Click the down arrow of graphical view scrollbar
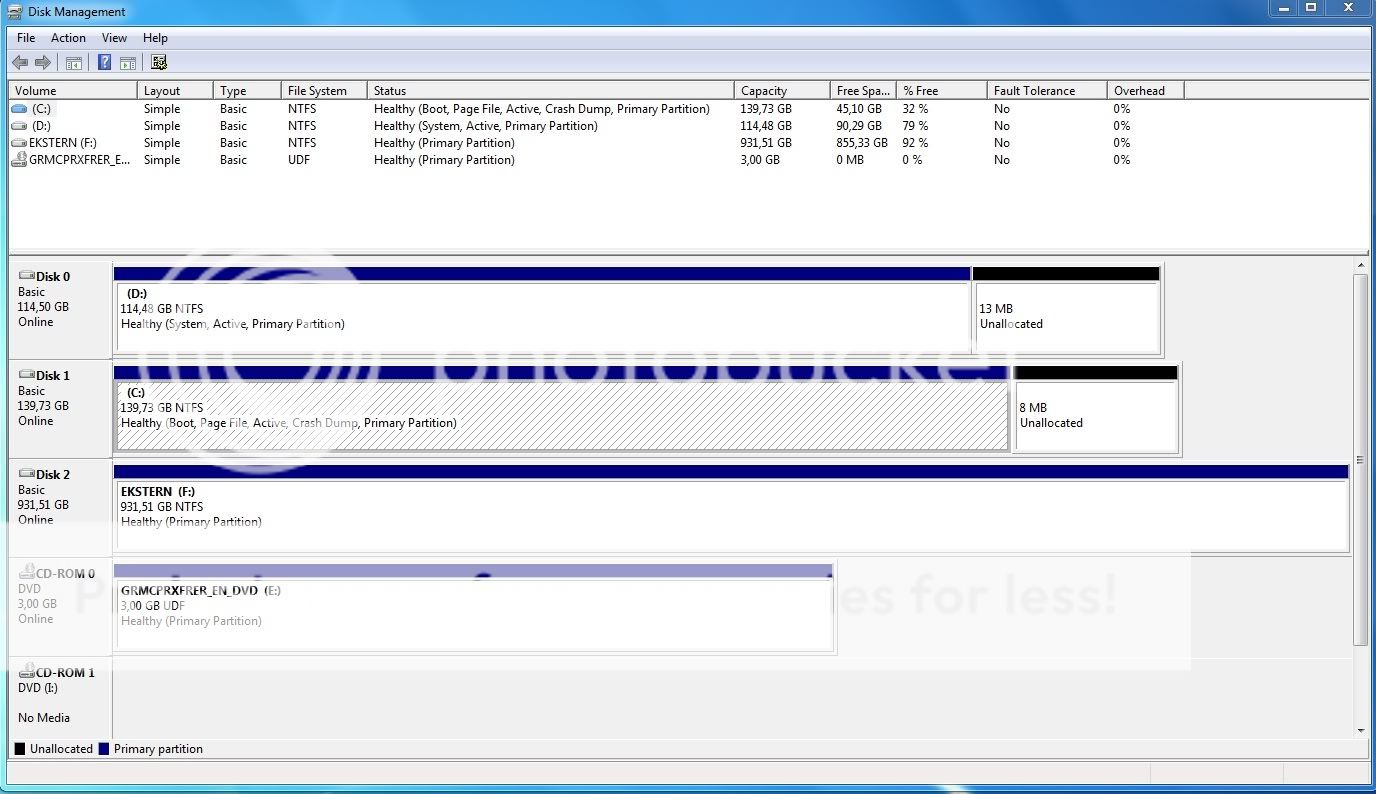 [1360, 731]
